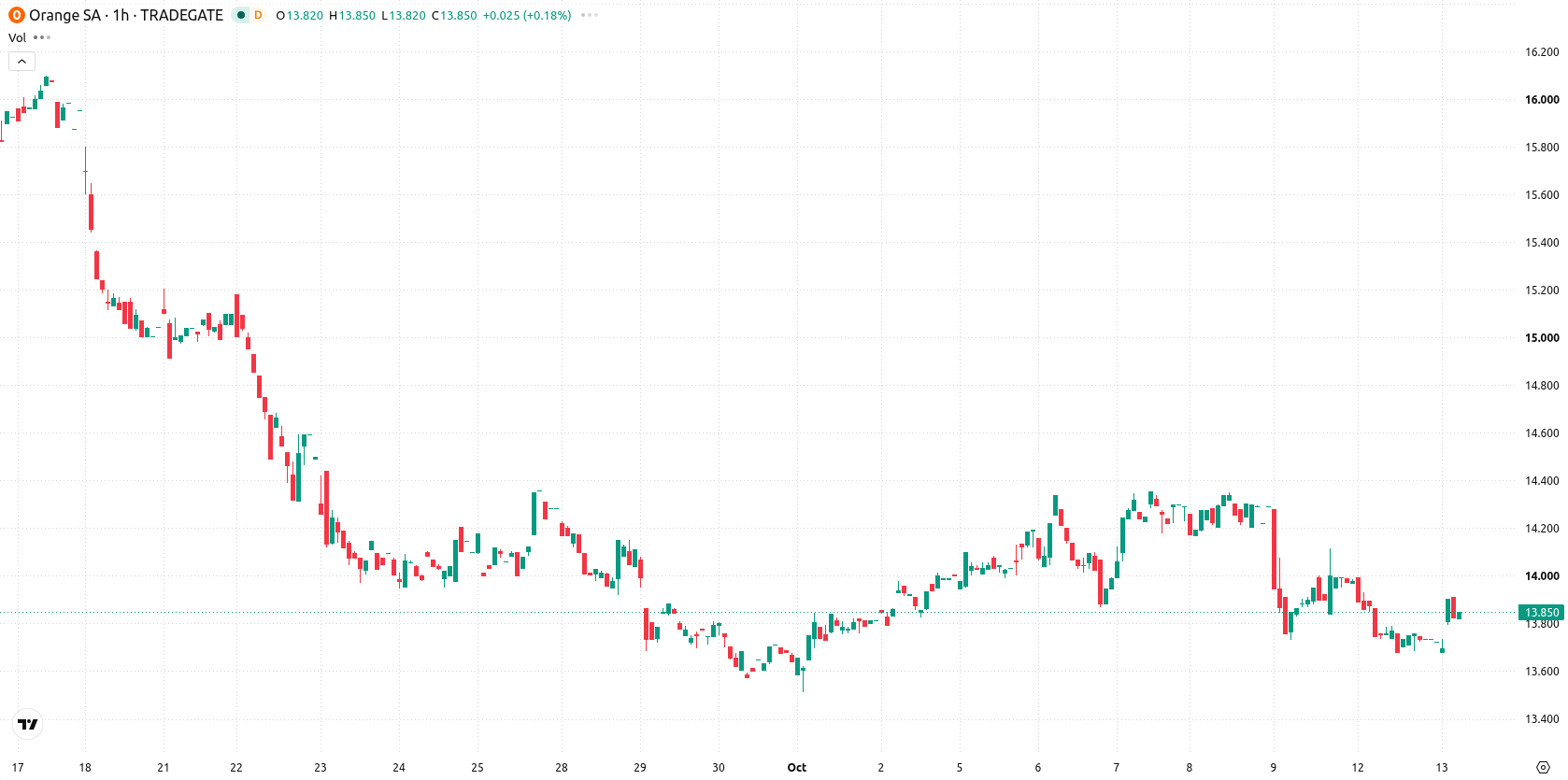Click the 14.400 price scale value
This screenshot has height=780, width=1568.
[x=1542, y=480]
